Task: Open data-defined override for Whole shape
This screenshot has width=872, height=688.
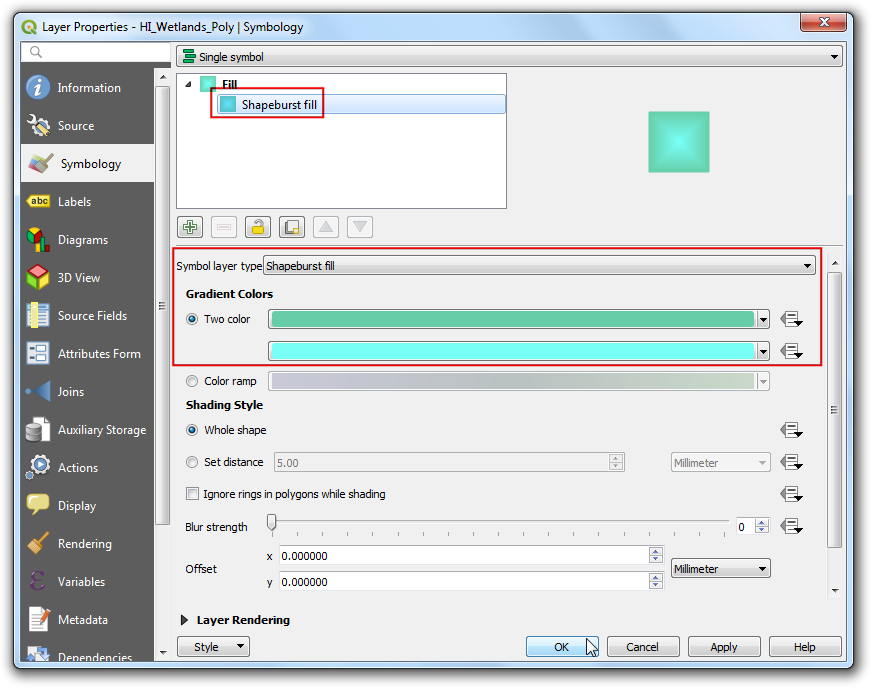Action: pos(792,430)
